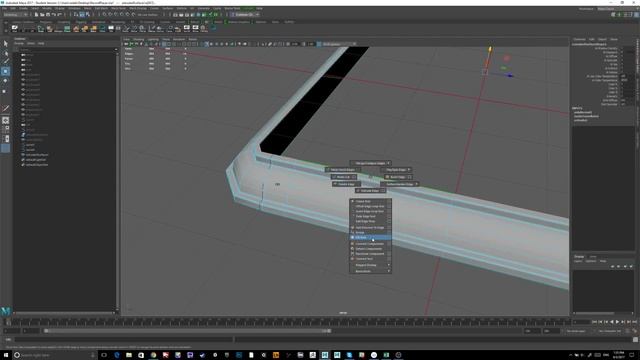This screenshot has height=360, width=640.
Task: Open the No Character Set dropdown
Action: [609, 331]
